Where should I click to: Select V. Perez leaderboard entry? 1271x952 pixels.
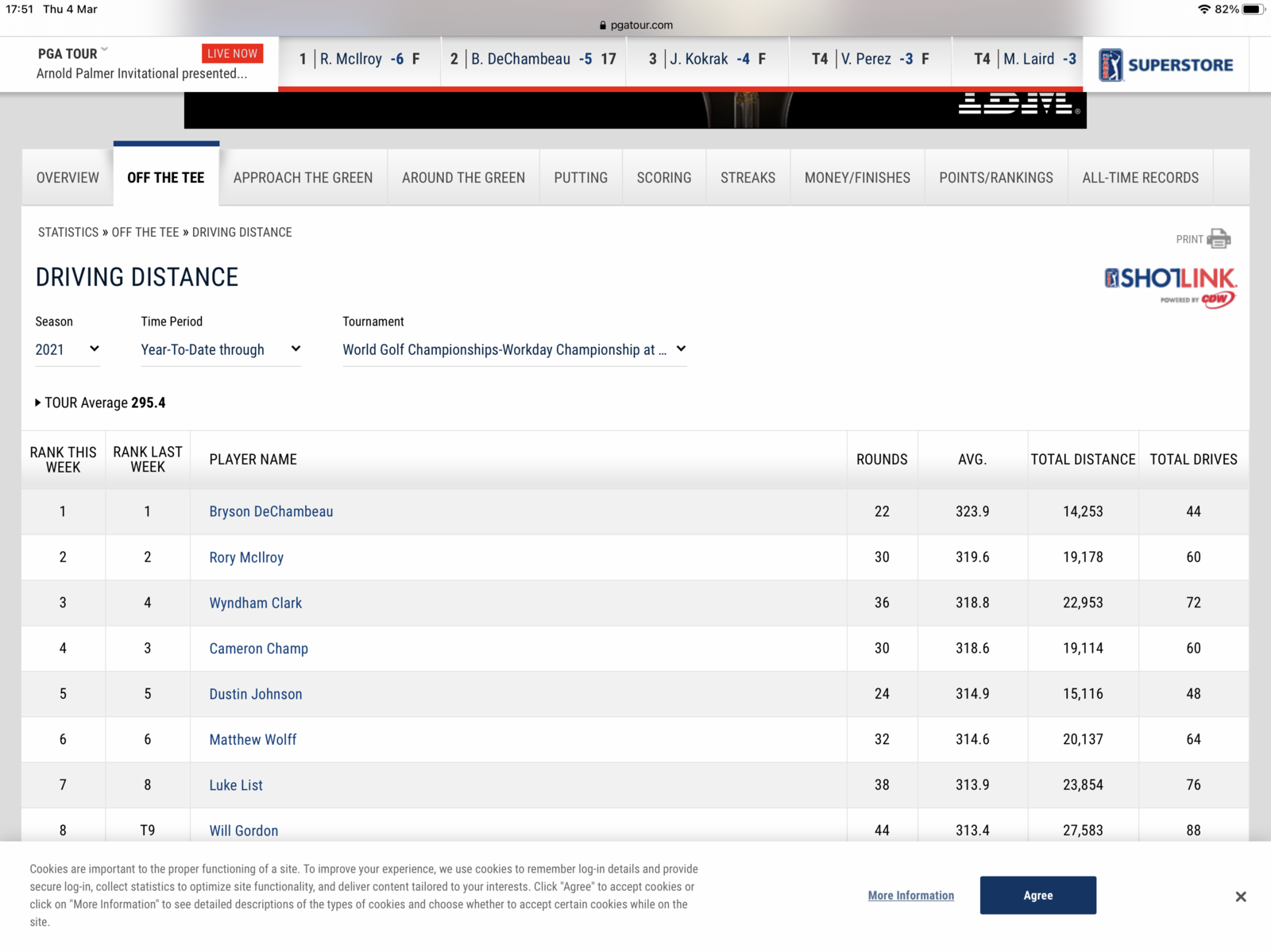tap(870, 59)
